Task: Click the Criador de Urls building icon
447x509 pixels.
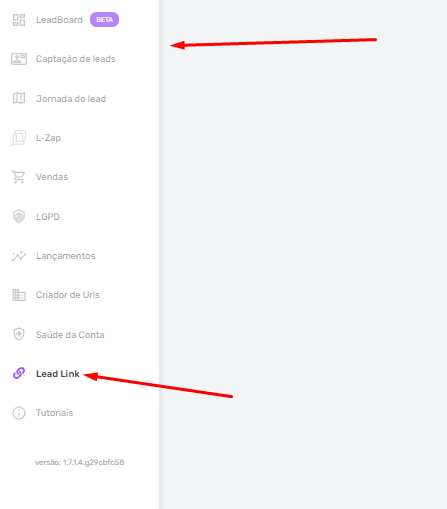Action: coord(19,295)
